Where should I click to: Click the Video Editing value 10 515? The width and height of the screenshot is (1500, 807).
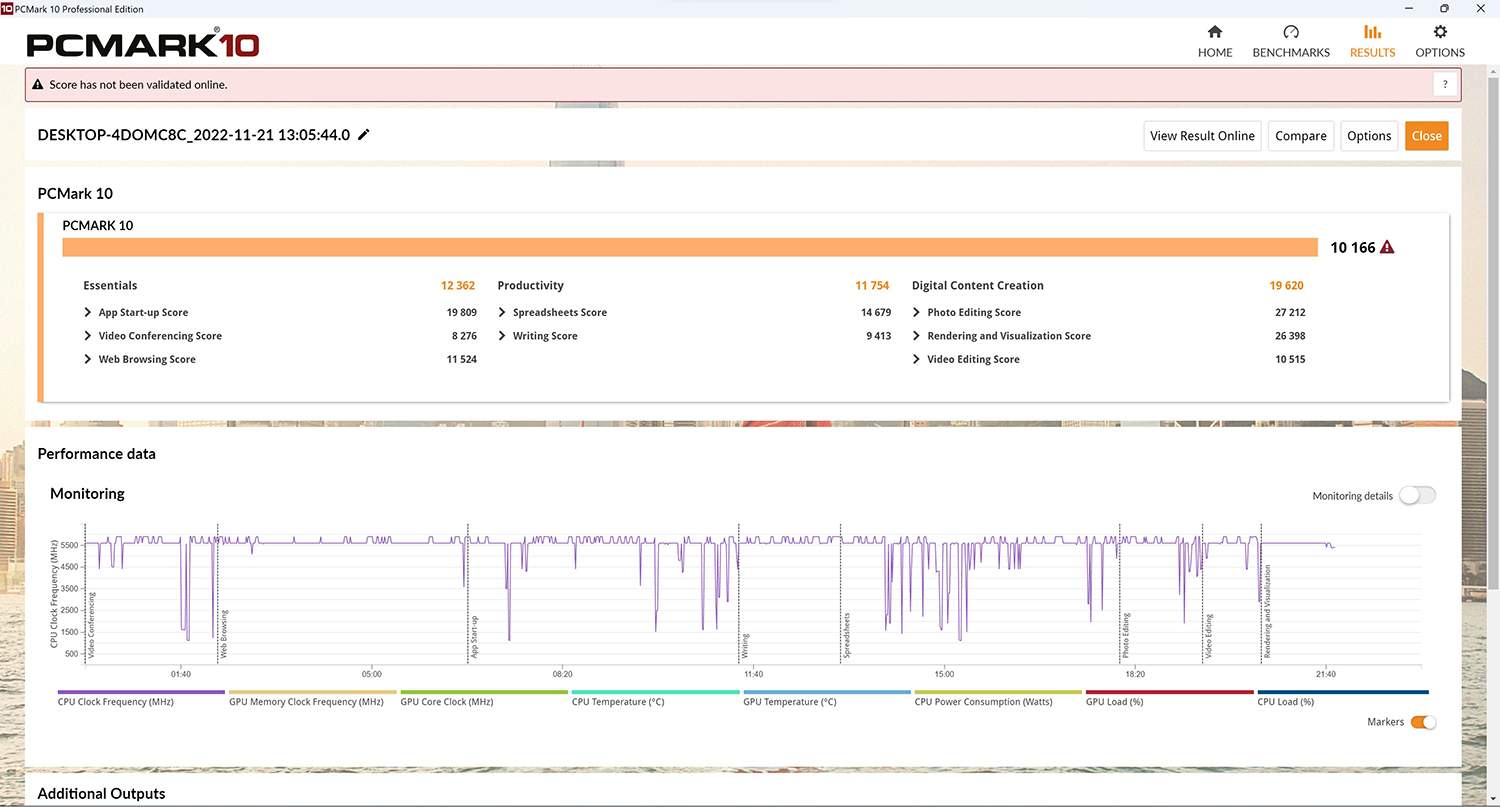tap(1289, 359)
